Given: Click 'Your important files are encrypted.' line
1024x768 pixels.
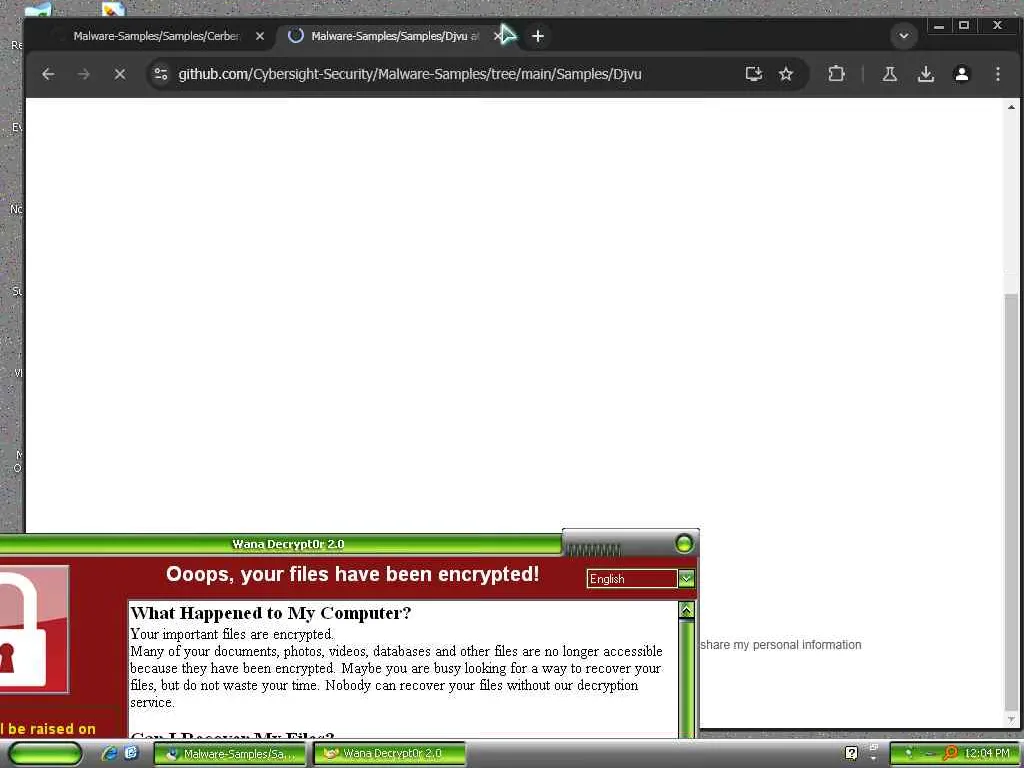Looking at the screenshot, I should (x=232, y=634).
